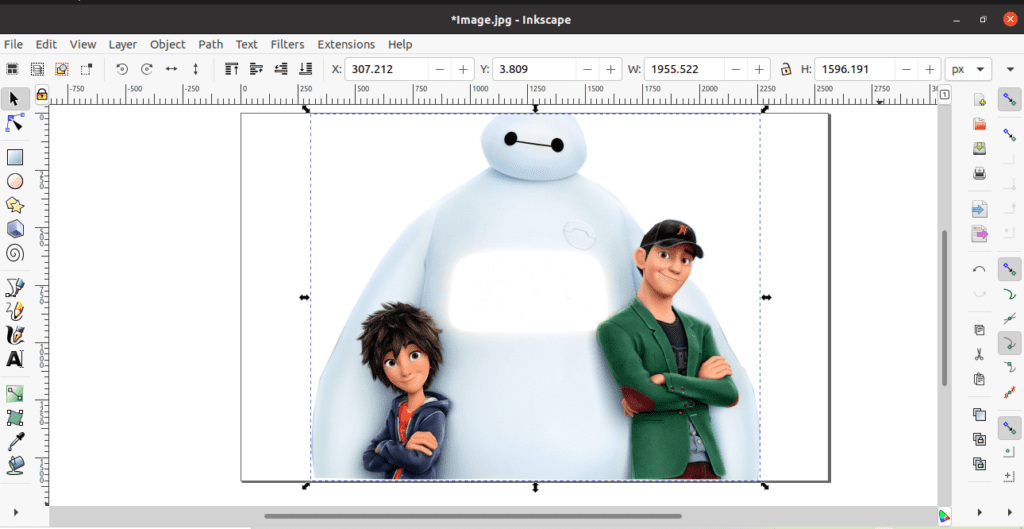The height and width of the screenshot is (529, 1024).
Task: Open the File menu
Action: pos(13,44)
